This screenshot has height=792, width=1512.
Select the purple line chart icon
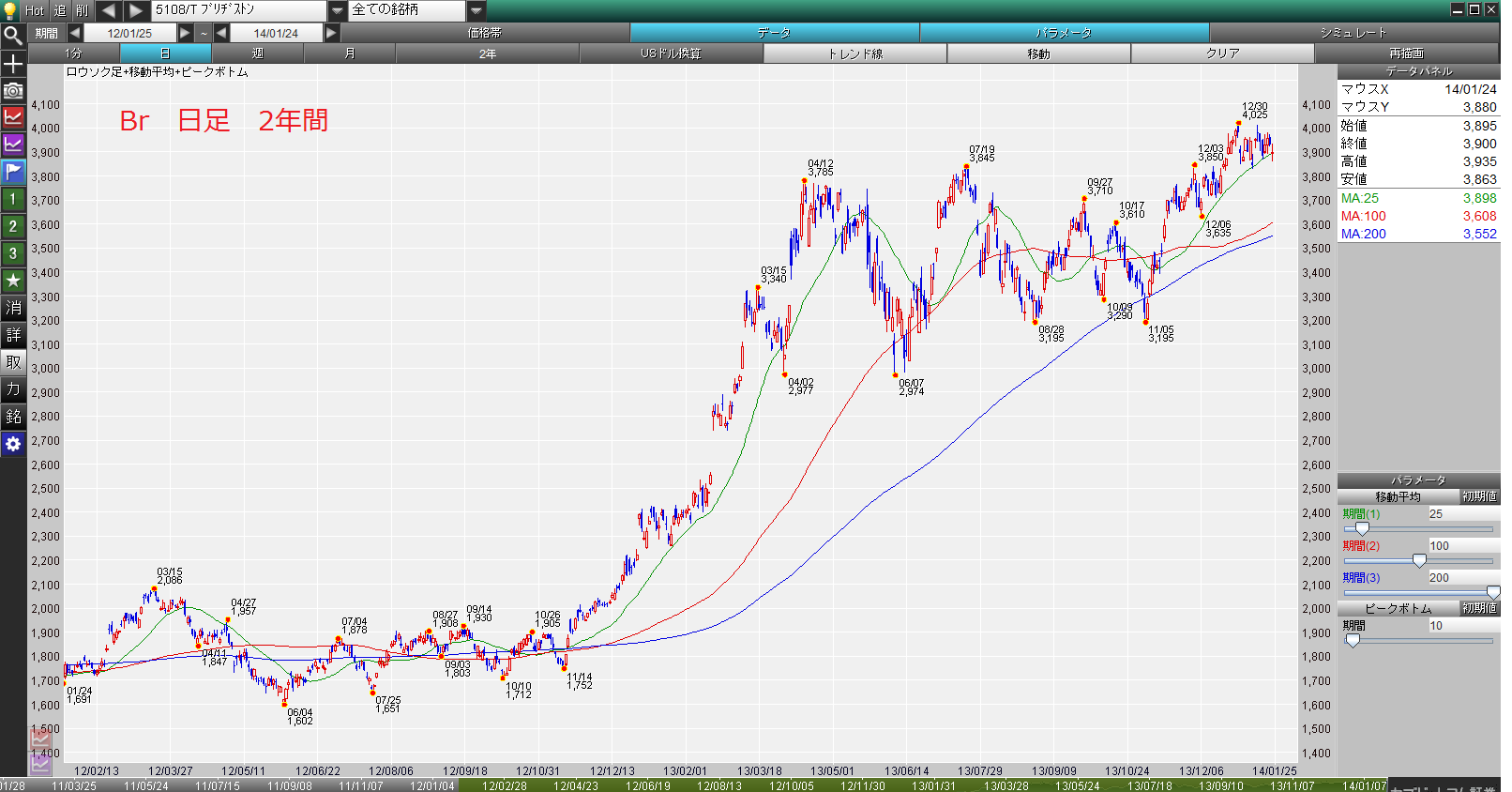[13, 145]
